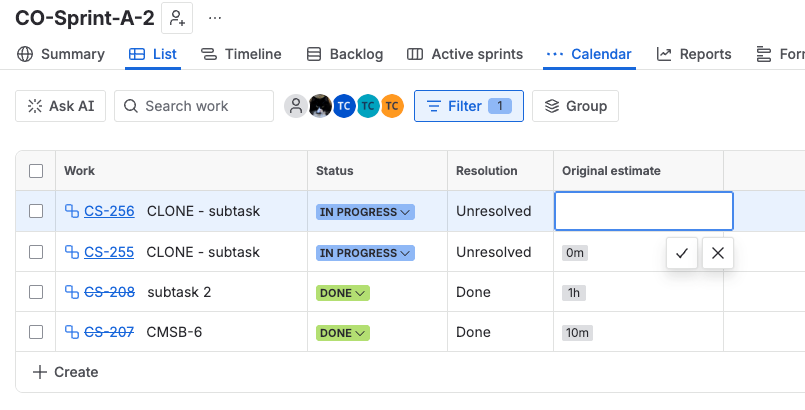Click the add people icon beside CO-Sprint-A-2
Image resolution: width=805 pixels, height=410 pixels.
(x=177, y=18)
